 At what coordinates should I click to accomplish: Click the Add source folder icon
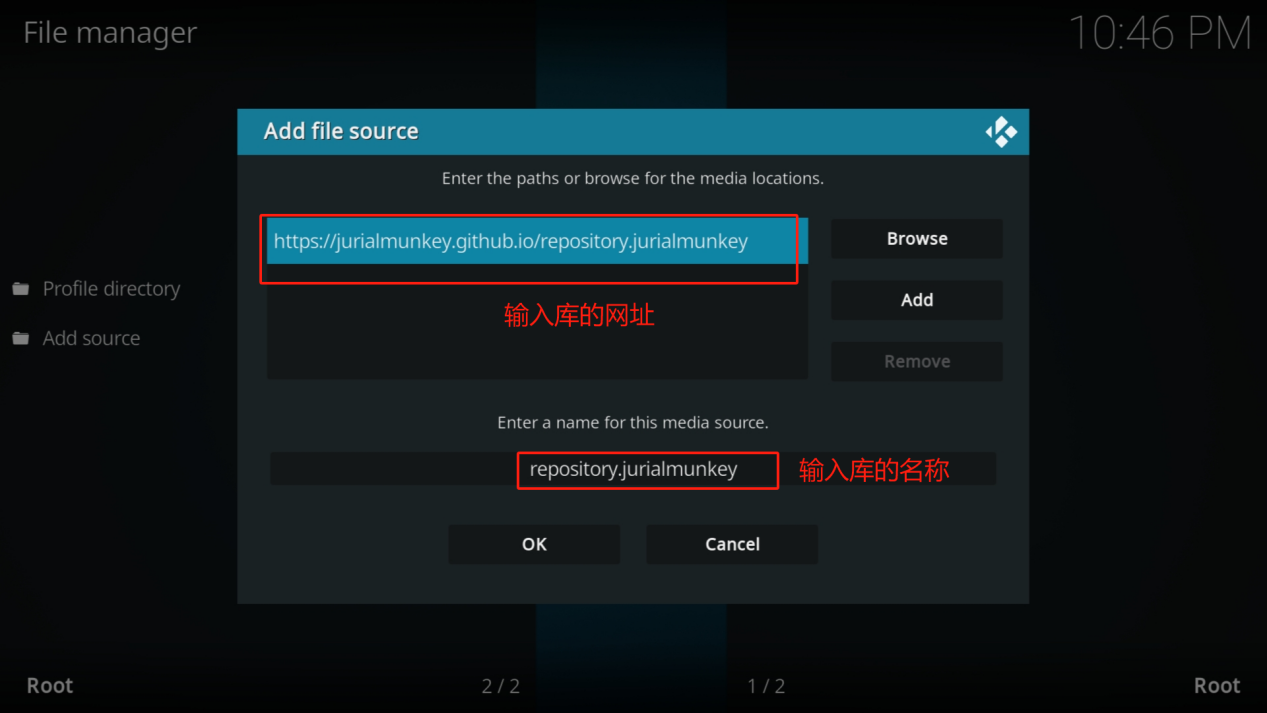point(21,339)
